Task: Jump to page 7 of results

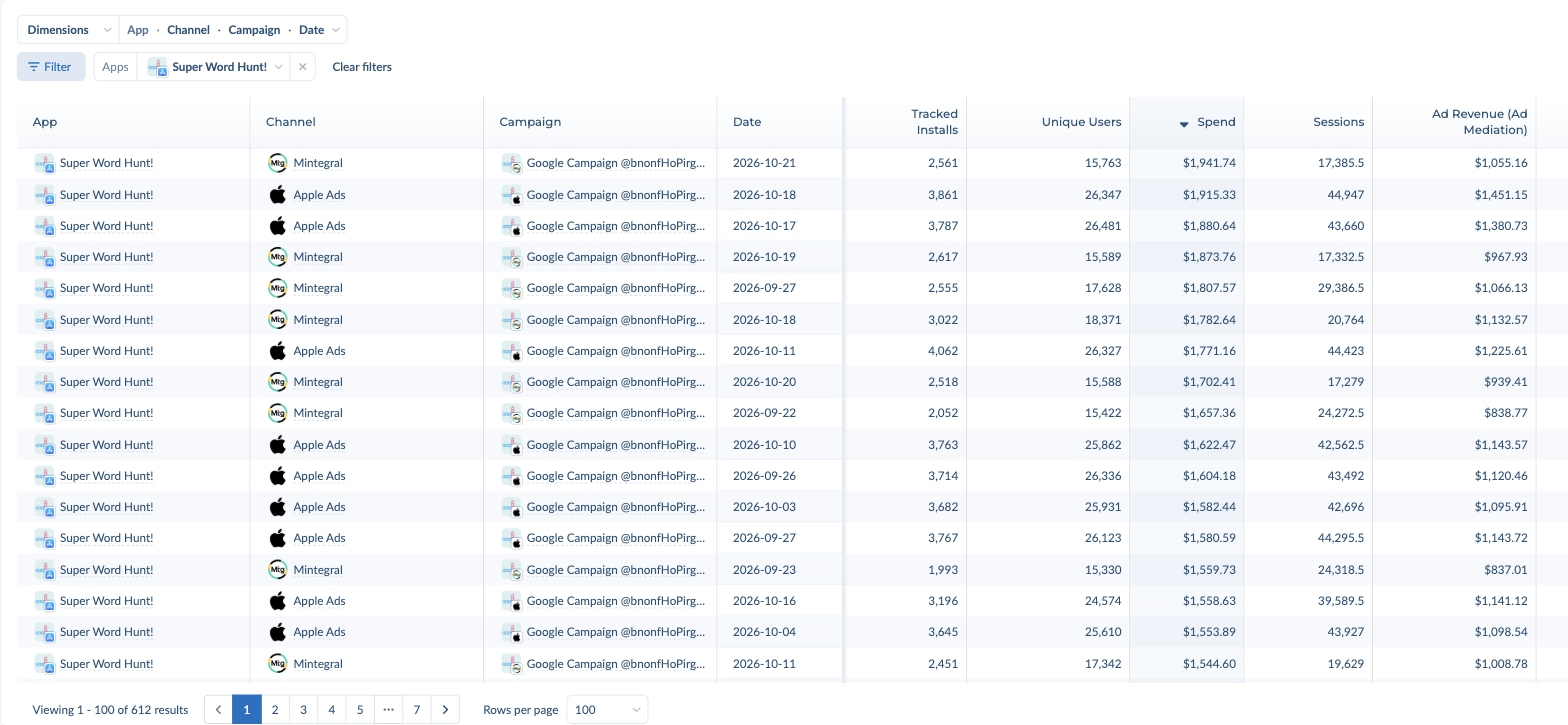Action: click(x=417, y=710)
